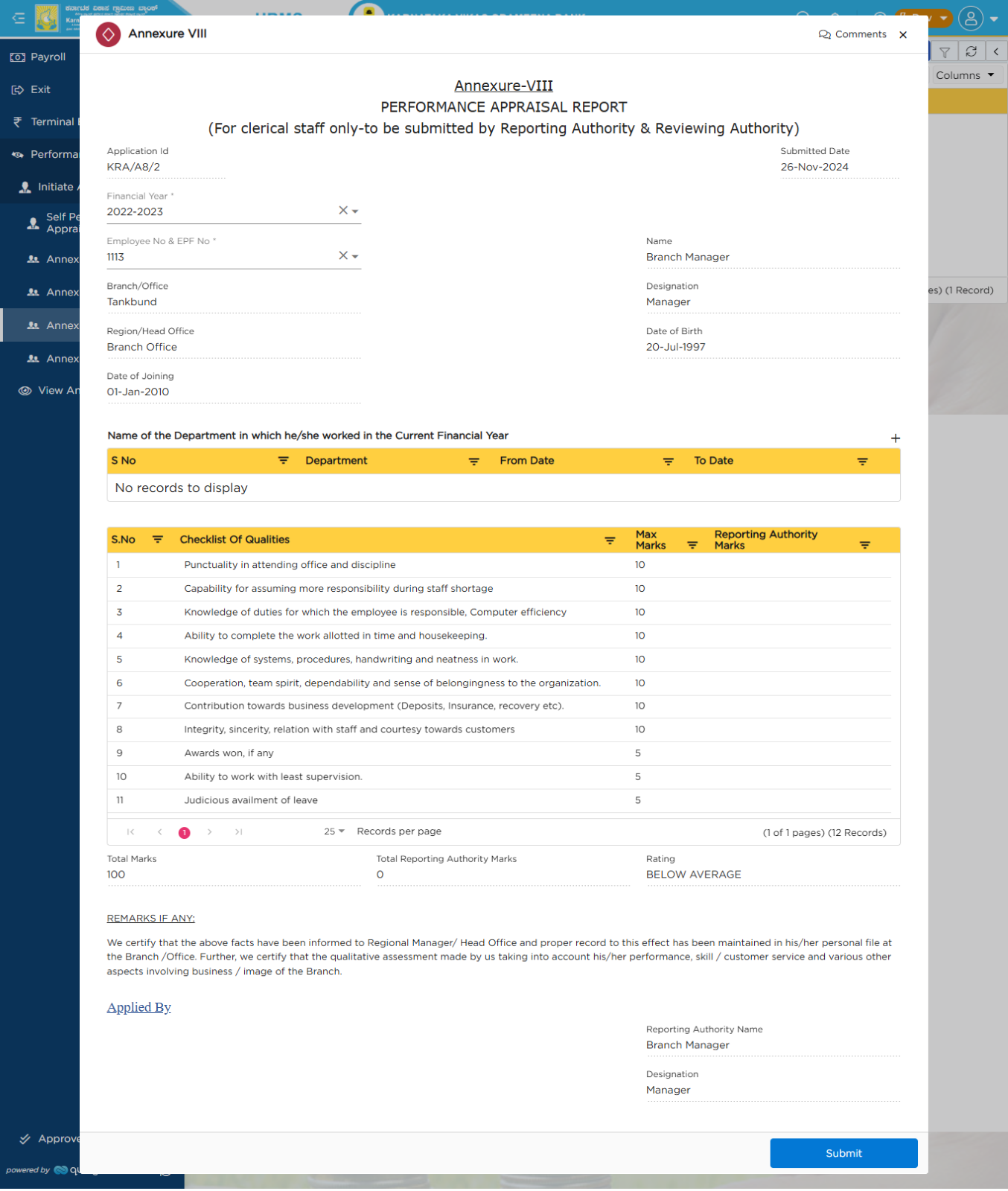The image size is (1008, 1191).
Task: Click the Financial Year field value 2022-2023
Action: [135, 211]
